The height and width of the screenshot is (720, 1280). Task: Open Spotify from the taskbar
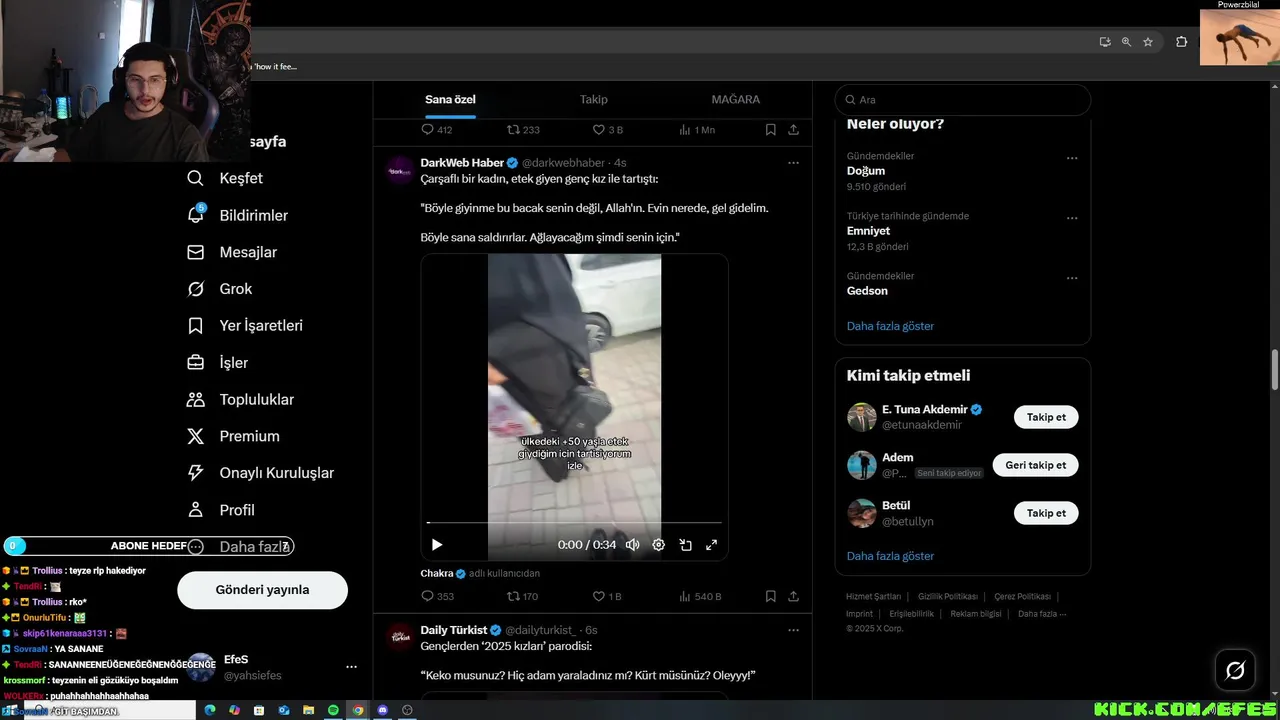click(333, 710)
